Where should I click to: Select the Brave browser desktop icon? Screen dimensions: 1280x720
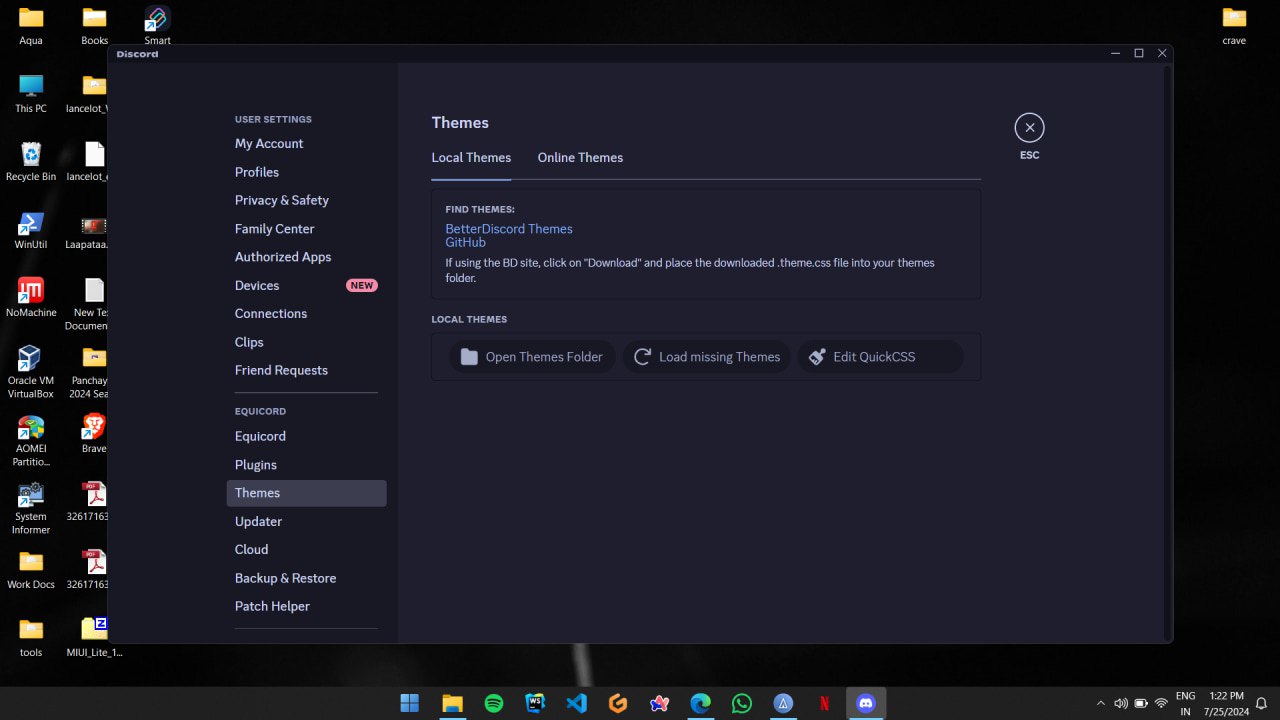94,434
